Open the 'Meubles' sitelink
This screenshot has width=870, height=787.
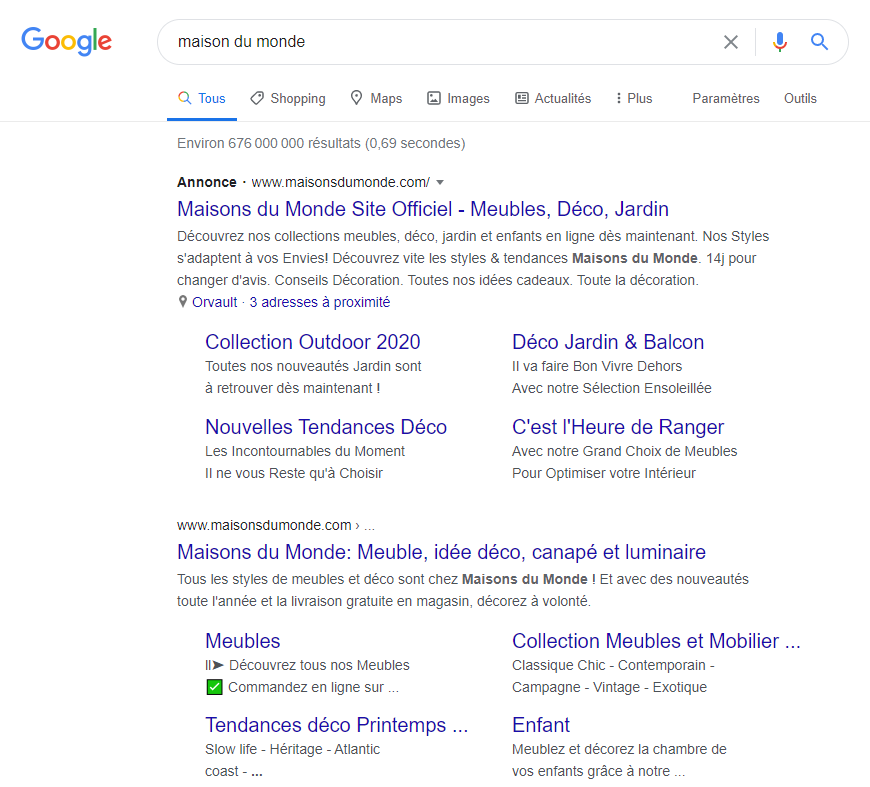[243, 641]
